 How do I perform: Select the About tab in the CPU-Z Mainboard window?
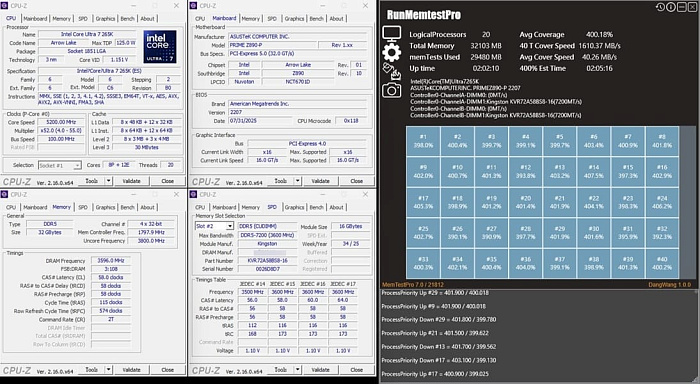pyautogui.click(x=337, y=19)
